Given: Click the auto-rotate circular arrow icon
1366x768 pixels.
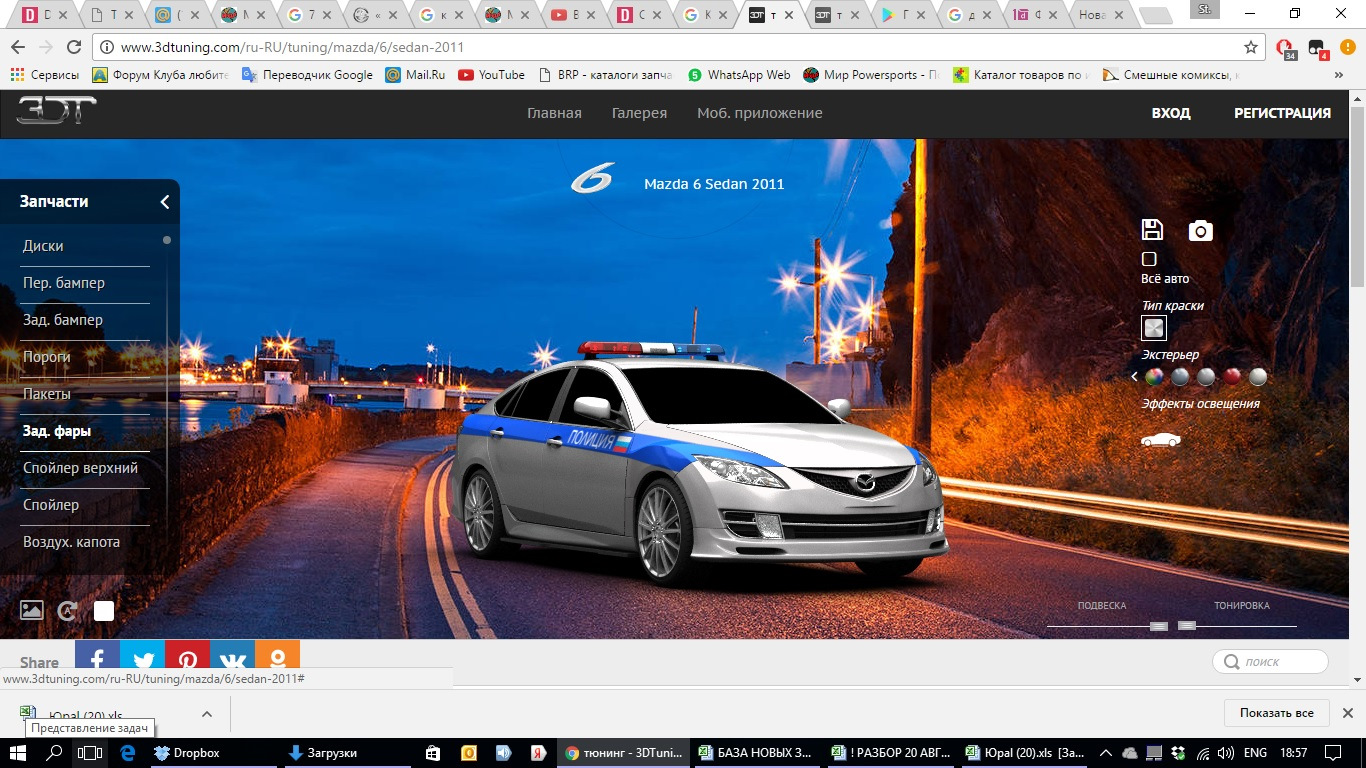Looking at the screenshot, I should point(67,611).
